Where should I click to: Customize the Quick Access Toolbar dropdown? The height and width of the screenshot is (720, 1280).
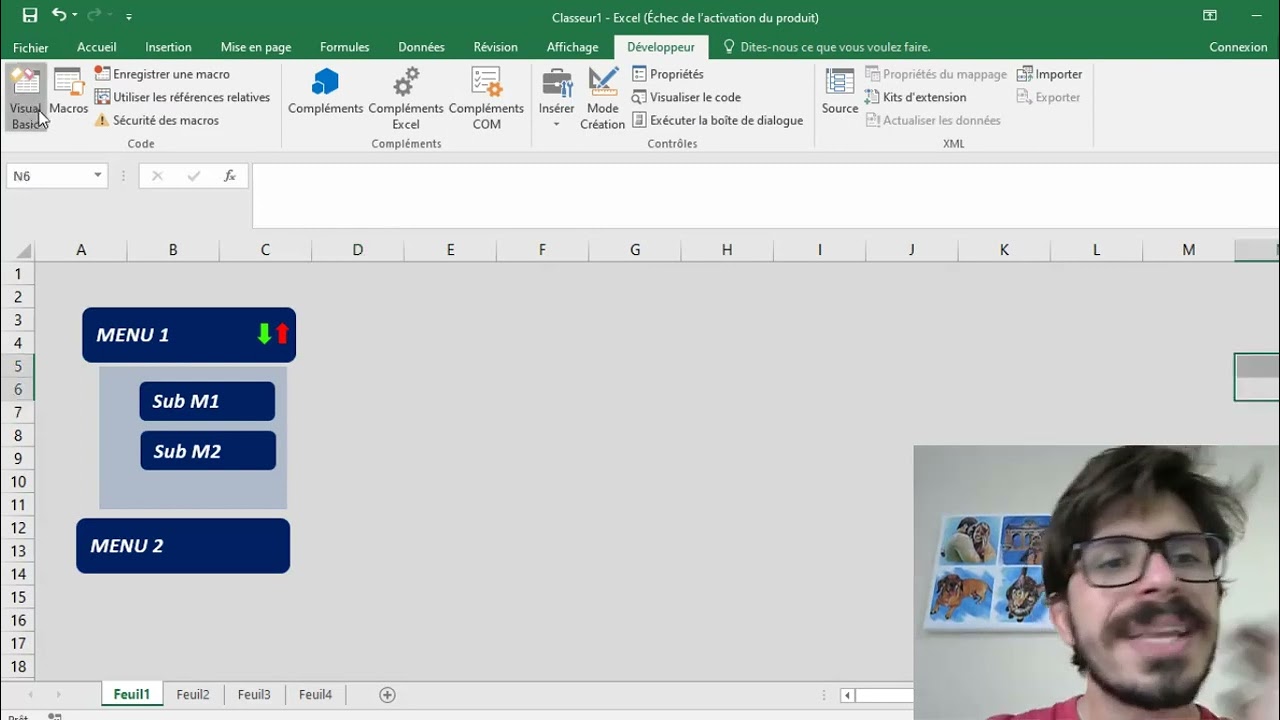pos(129,16)
